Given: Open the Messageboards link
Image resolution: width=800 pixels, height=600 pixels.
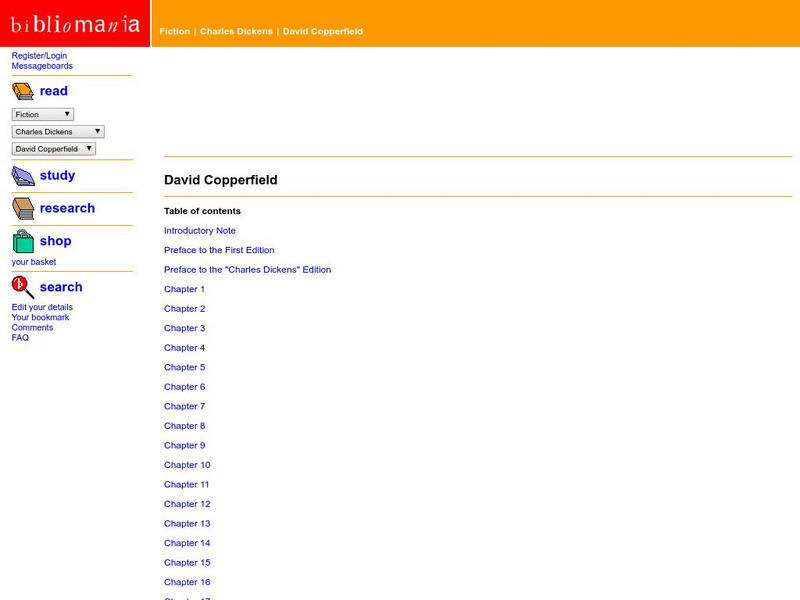Looking at the screenshot, I should coord(42,66).
